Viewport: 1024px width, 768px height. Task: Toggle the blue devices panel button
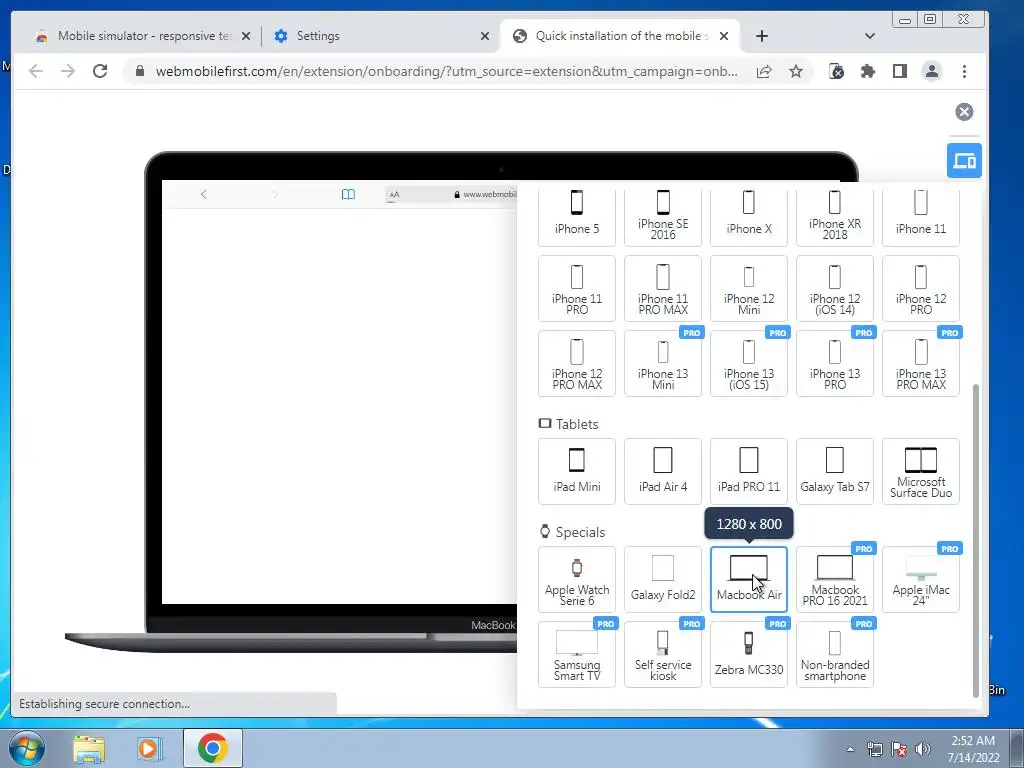(964, 160)
